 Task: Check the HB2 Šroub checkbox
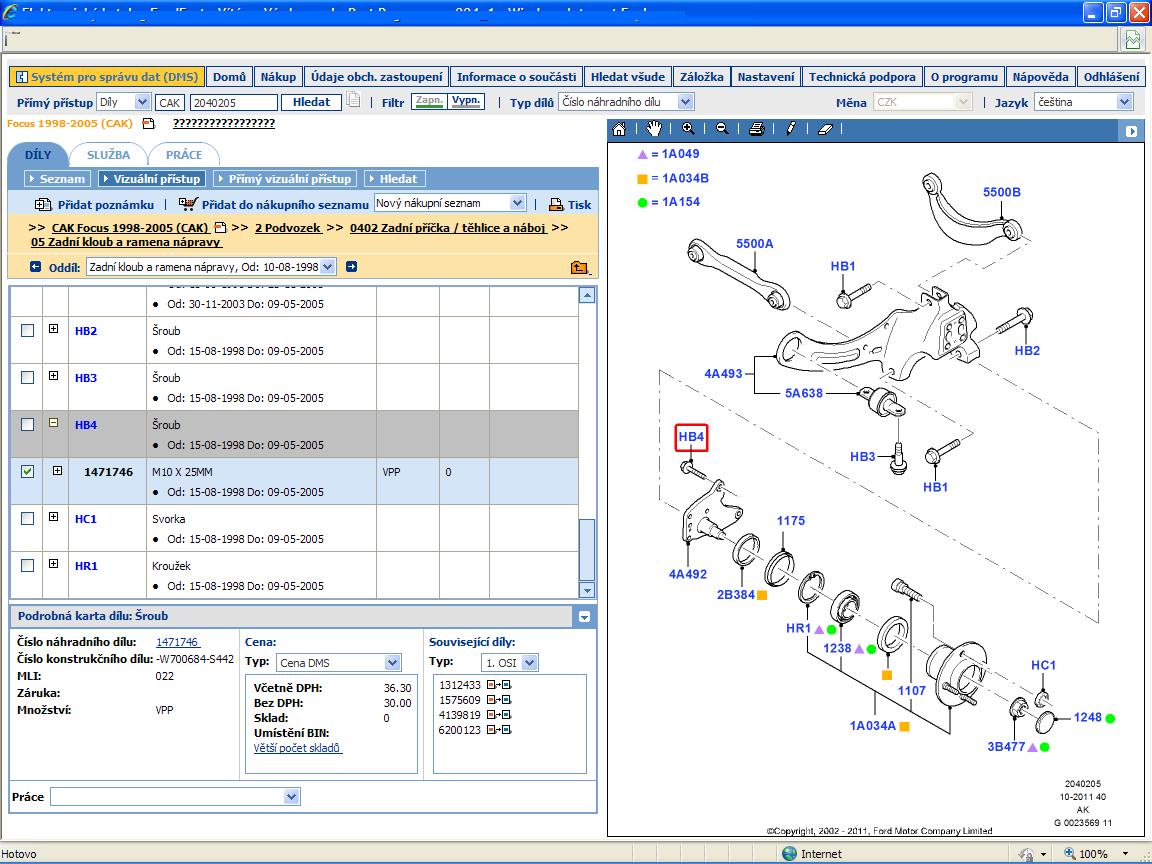click(28, 330)
